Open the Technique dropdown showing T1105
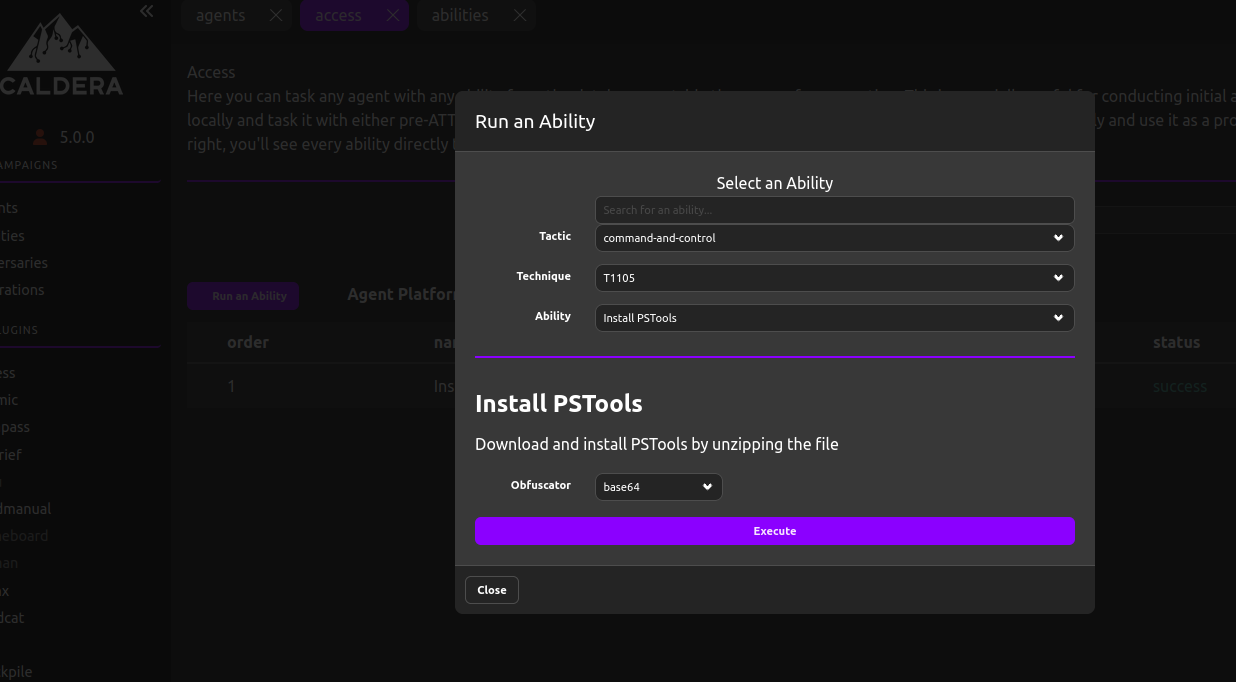 coord(835,278)
